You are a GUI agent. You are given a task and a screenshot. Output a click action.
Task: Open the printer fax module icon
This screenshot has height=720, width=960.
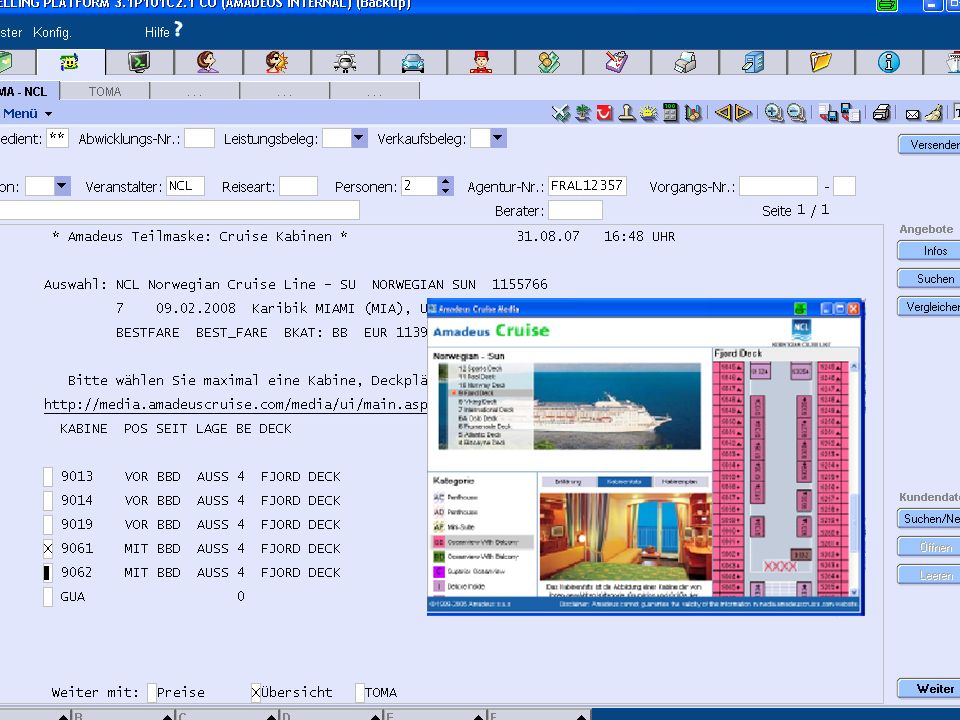(x=684, y=62)
